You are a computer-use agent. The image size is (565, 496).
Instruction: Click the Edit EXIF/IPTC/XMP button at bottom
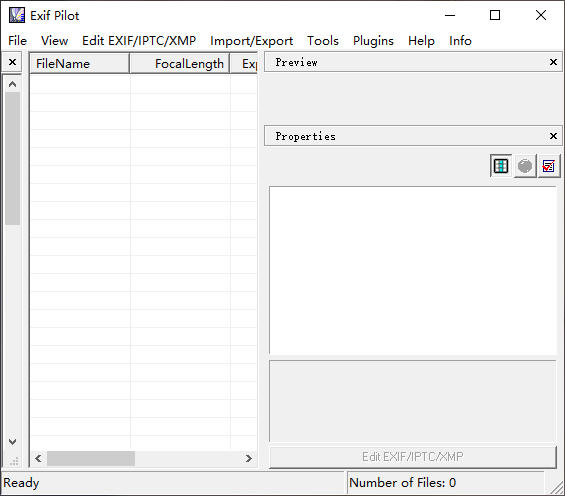click(413, 457)
